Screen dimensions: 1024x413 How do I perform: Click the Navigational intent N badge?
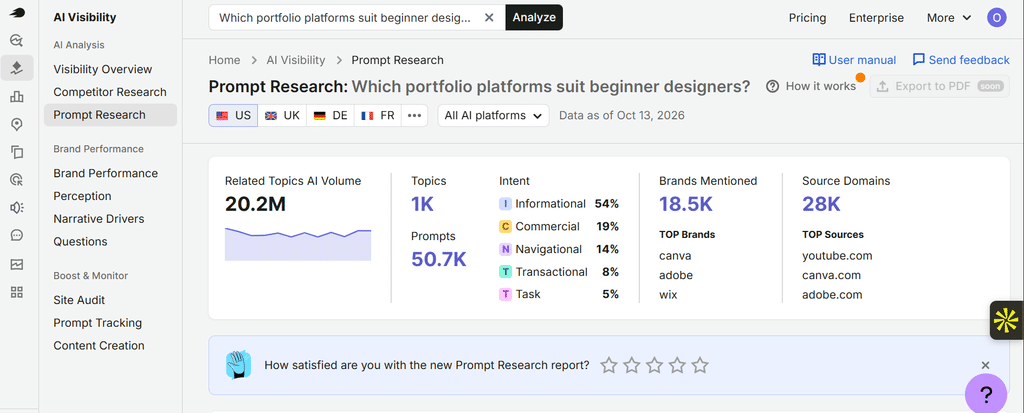click(x=505, y=249)
